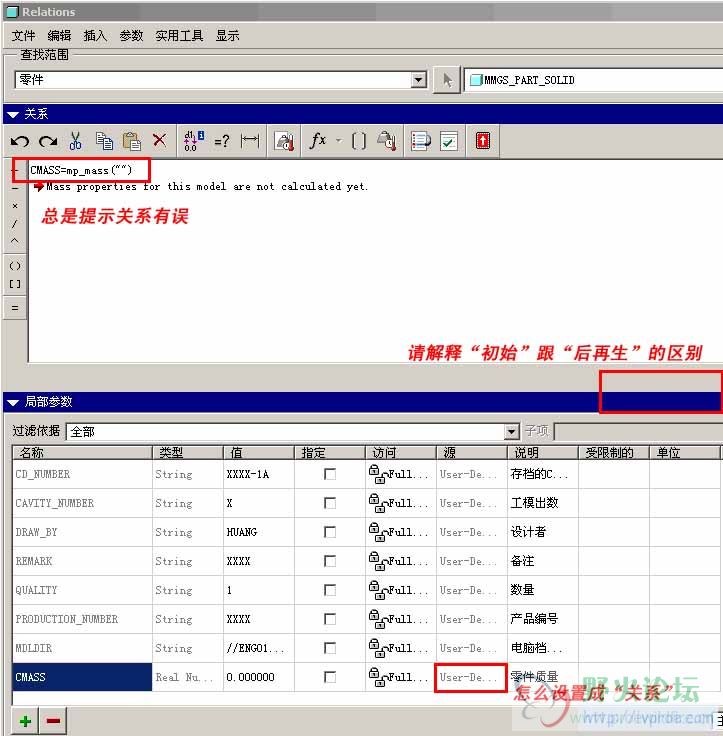Click the verify relations checkmark icon

pos(449,141)
